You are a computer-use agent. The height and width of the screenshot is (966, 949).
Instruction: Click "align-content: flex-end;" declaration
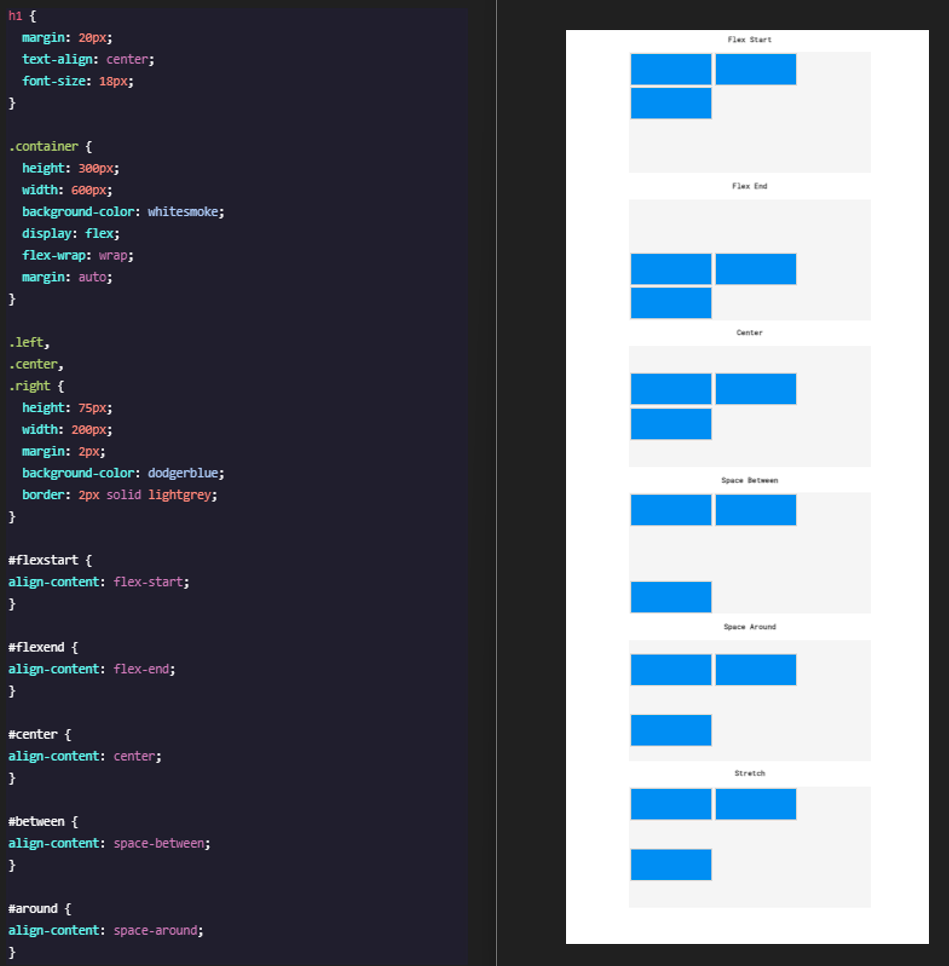click(92, 669)
